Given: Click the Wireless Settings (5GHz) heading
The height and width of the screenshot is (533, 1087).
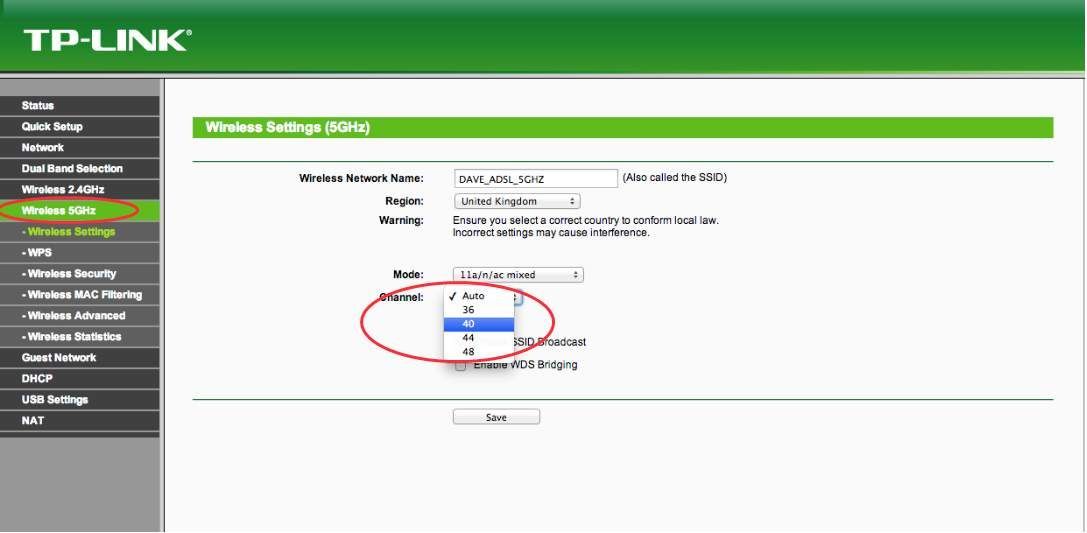Looking at the screenshot, I should click(x=288, y=128).
